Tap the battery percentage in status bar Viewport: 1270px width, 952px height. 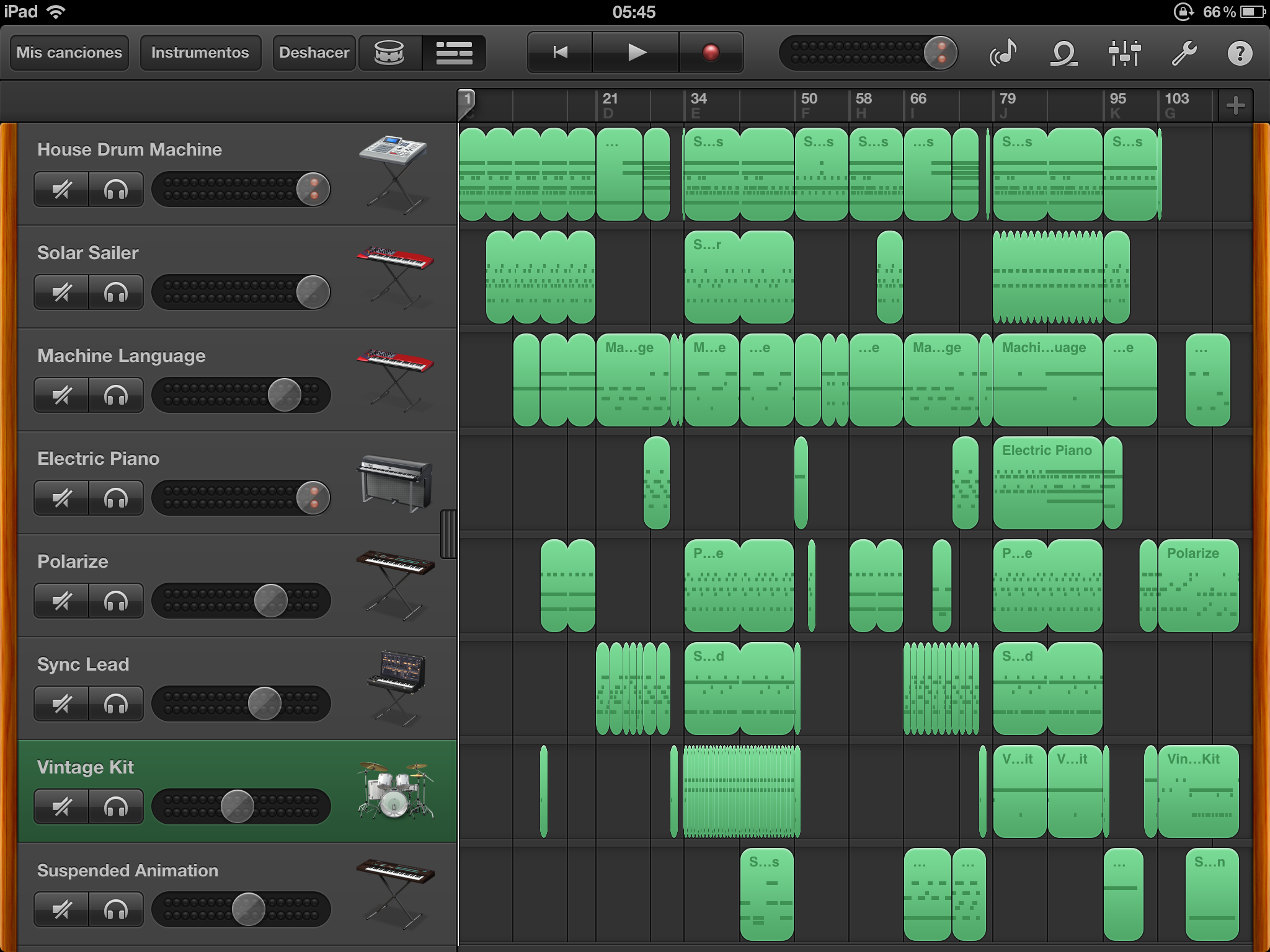tap(1219, 12)
